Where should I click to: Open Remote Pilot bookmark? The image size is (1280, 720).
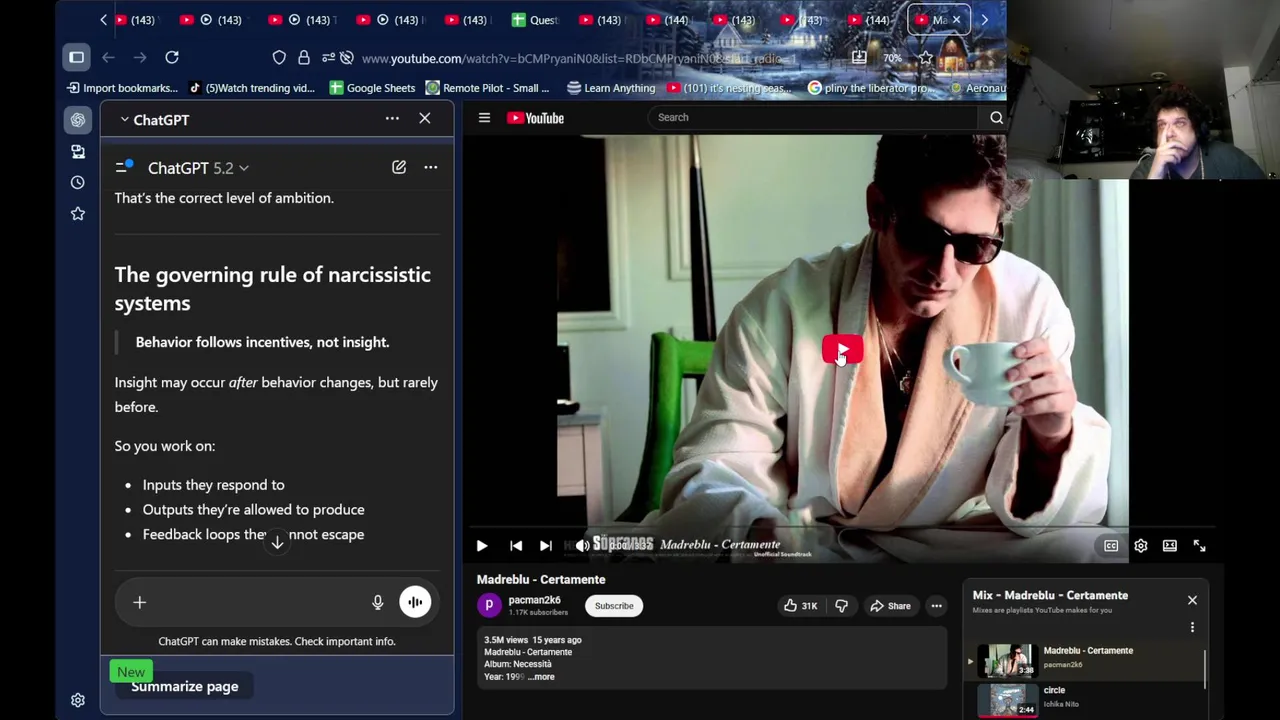[488, 88]
